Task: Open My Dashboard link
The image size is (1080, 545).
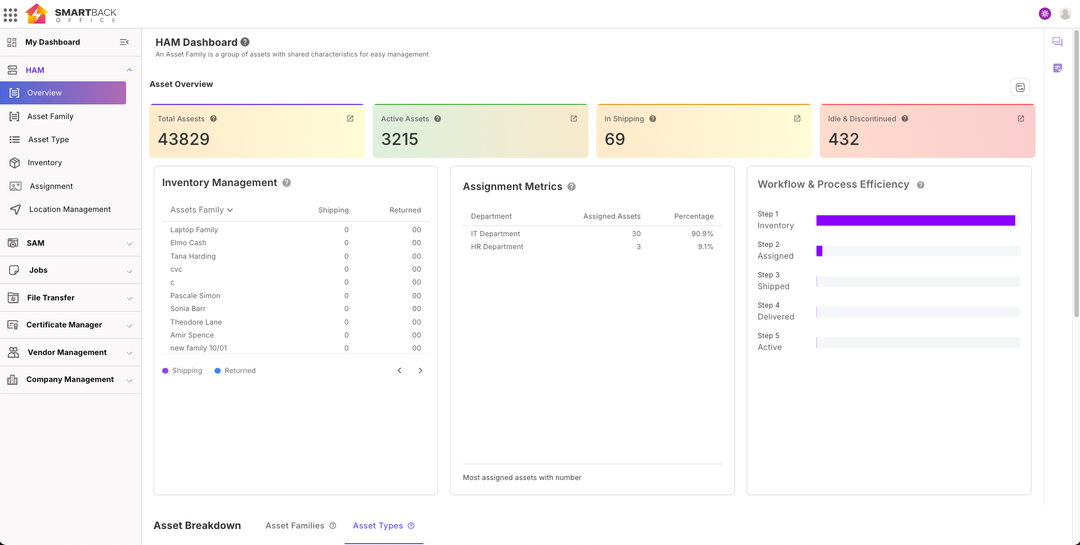Action: coord(52,42)
